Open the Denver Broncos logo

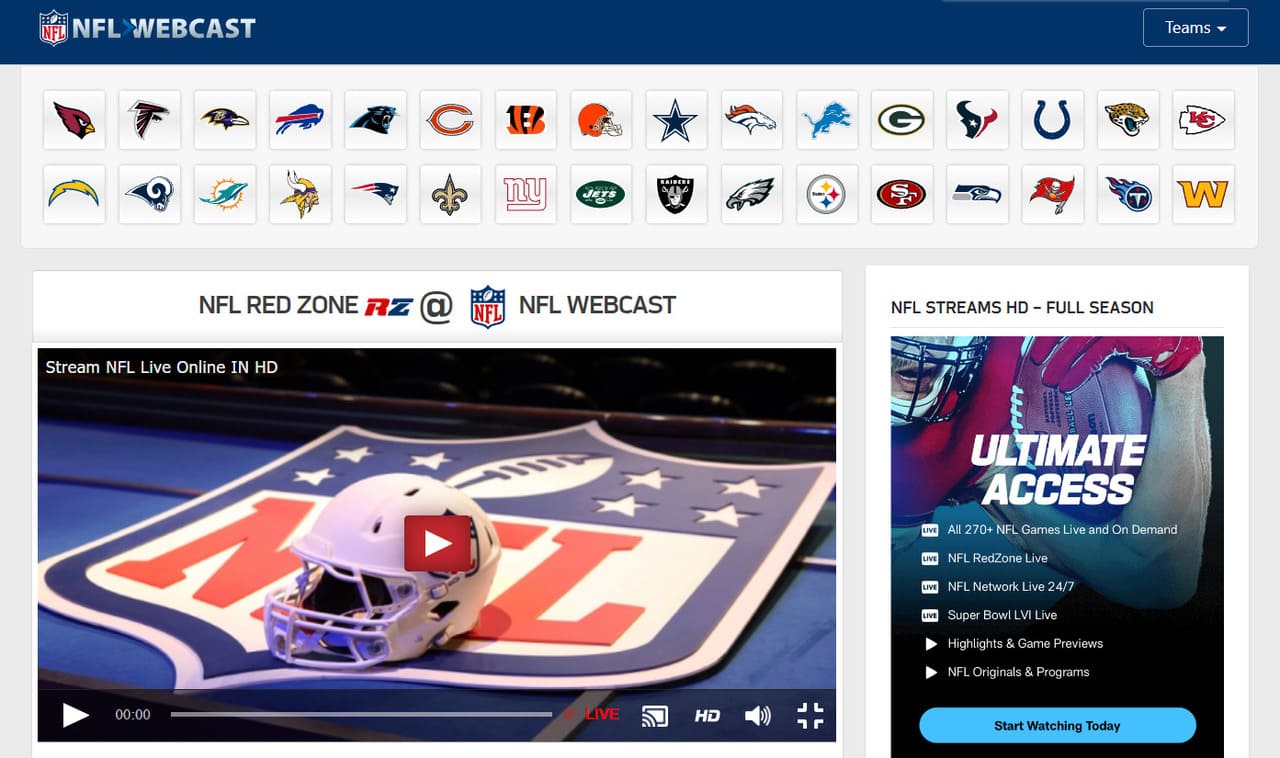[x=752, y=120]
